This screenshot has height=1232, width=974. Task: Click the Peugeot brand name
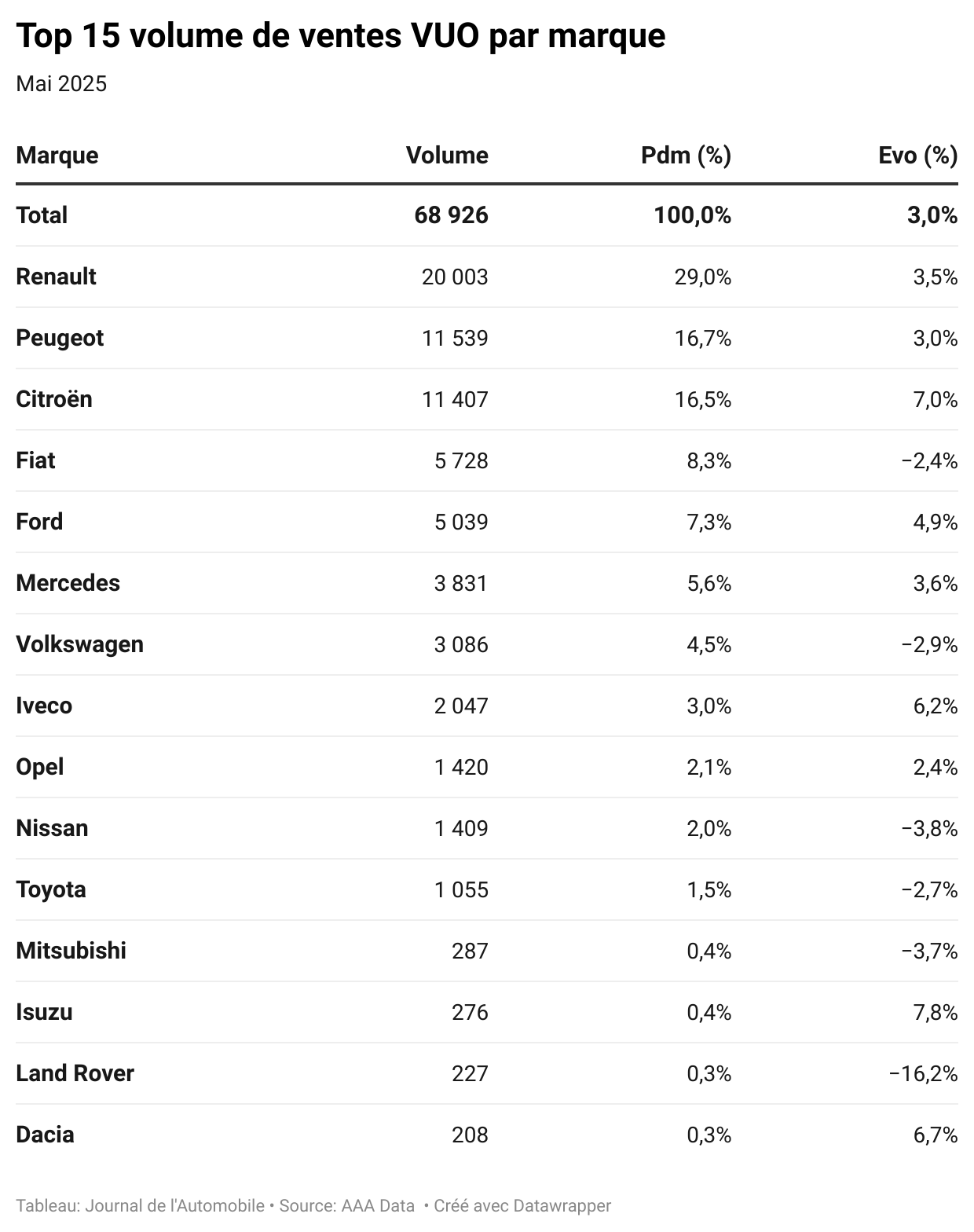(x=60, y=338)
